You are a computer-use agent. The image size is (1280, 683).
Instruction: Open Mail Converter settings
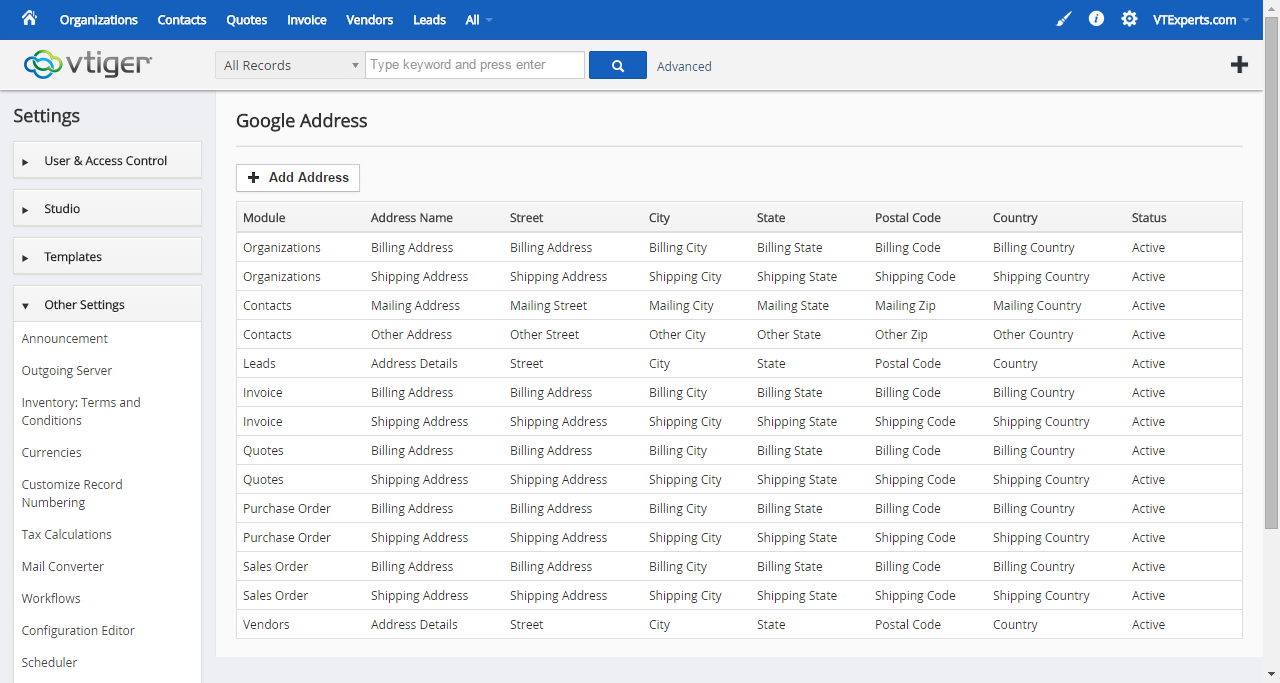(63, 566)
